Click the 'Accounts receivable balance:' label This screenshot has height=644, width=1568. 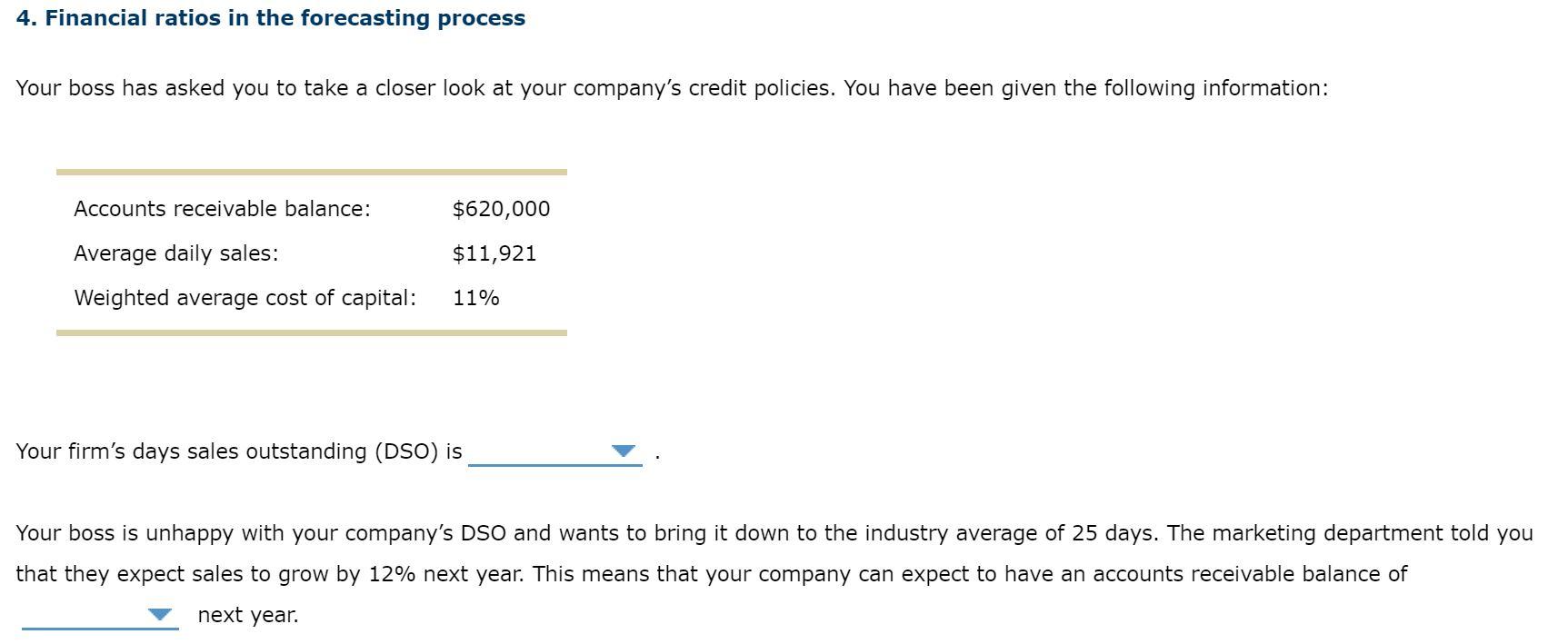(x=223, y=208)
